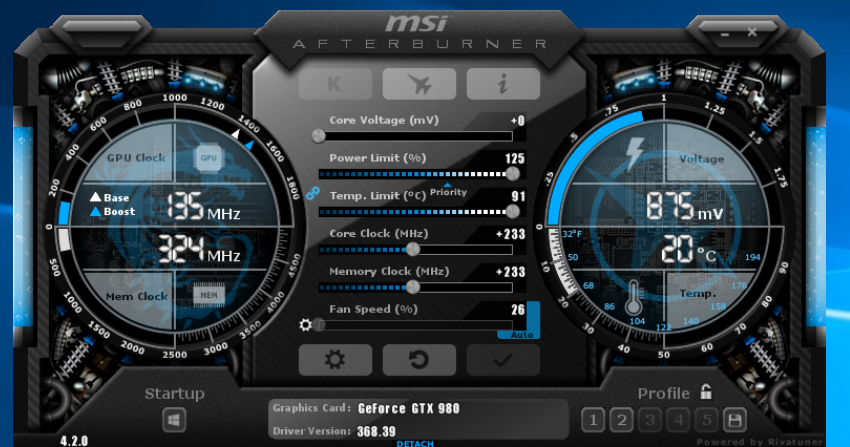
Task: Click the driver version 368.39 text
Action: 376,432
